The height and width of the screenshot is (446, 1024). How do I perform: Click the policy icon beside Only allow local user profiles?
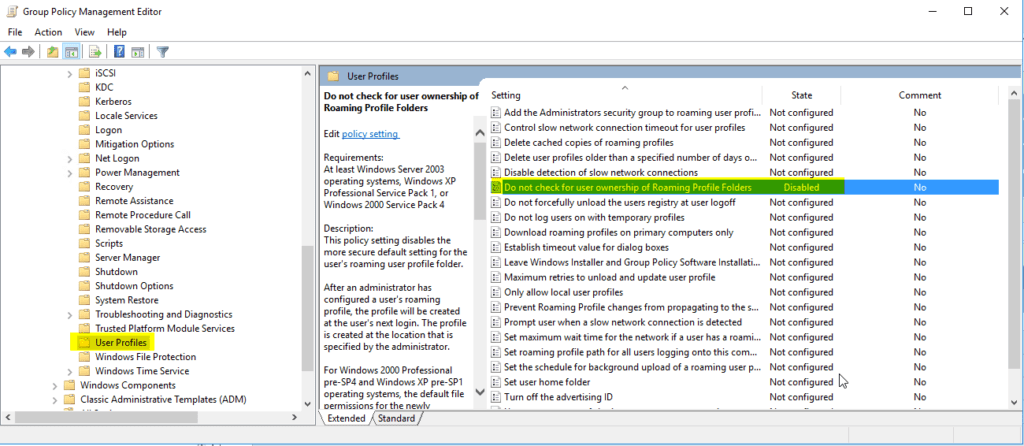[x=496, y=292]
